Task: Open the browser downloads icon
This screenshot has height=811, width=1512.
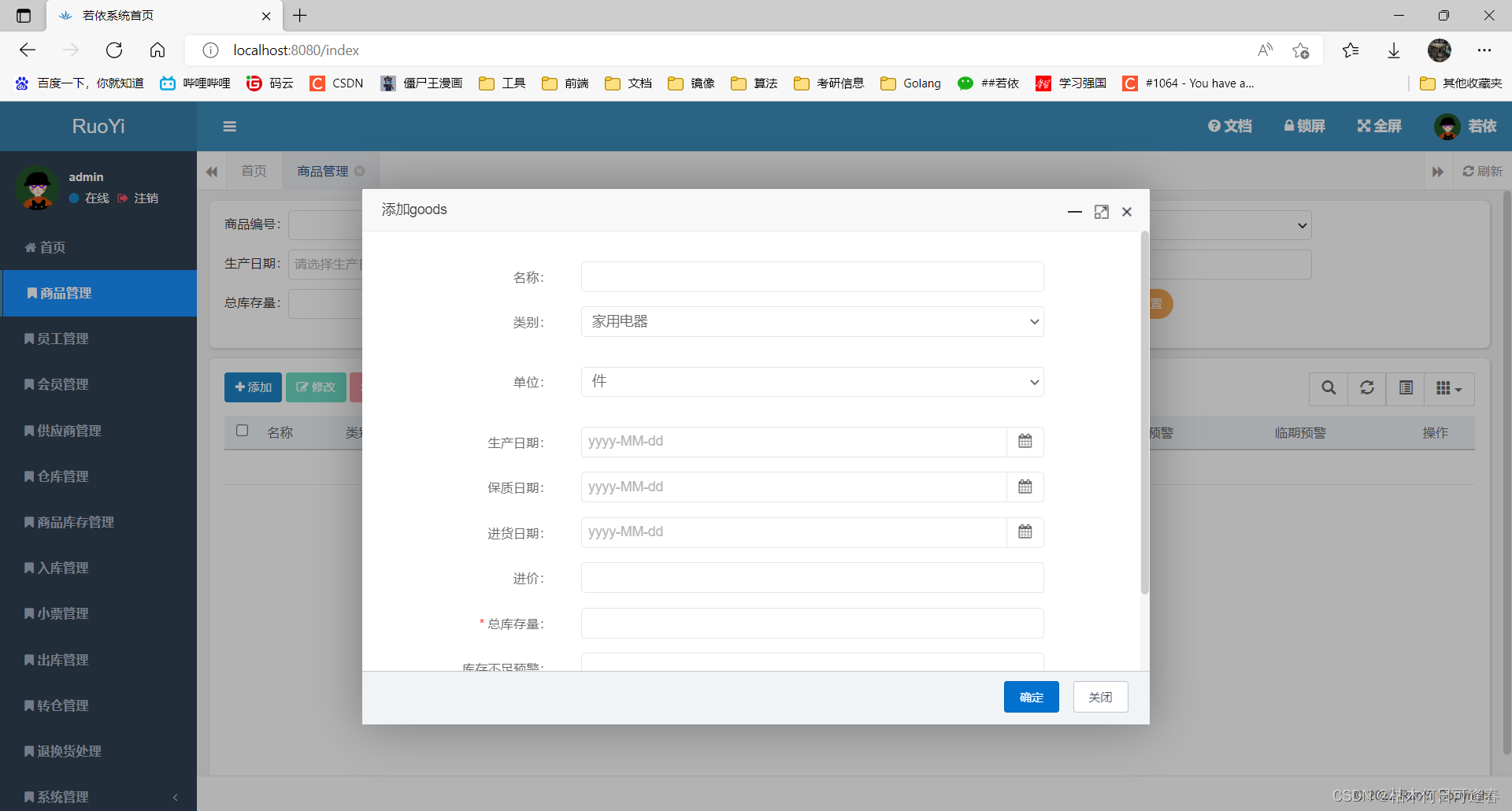Action: click(1394, 50)
